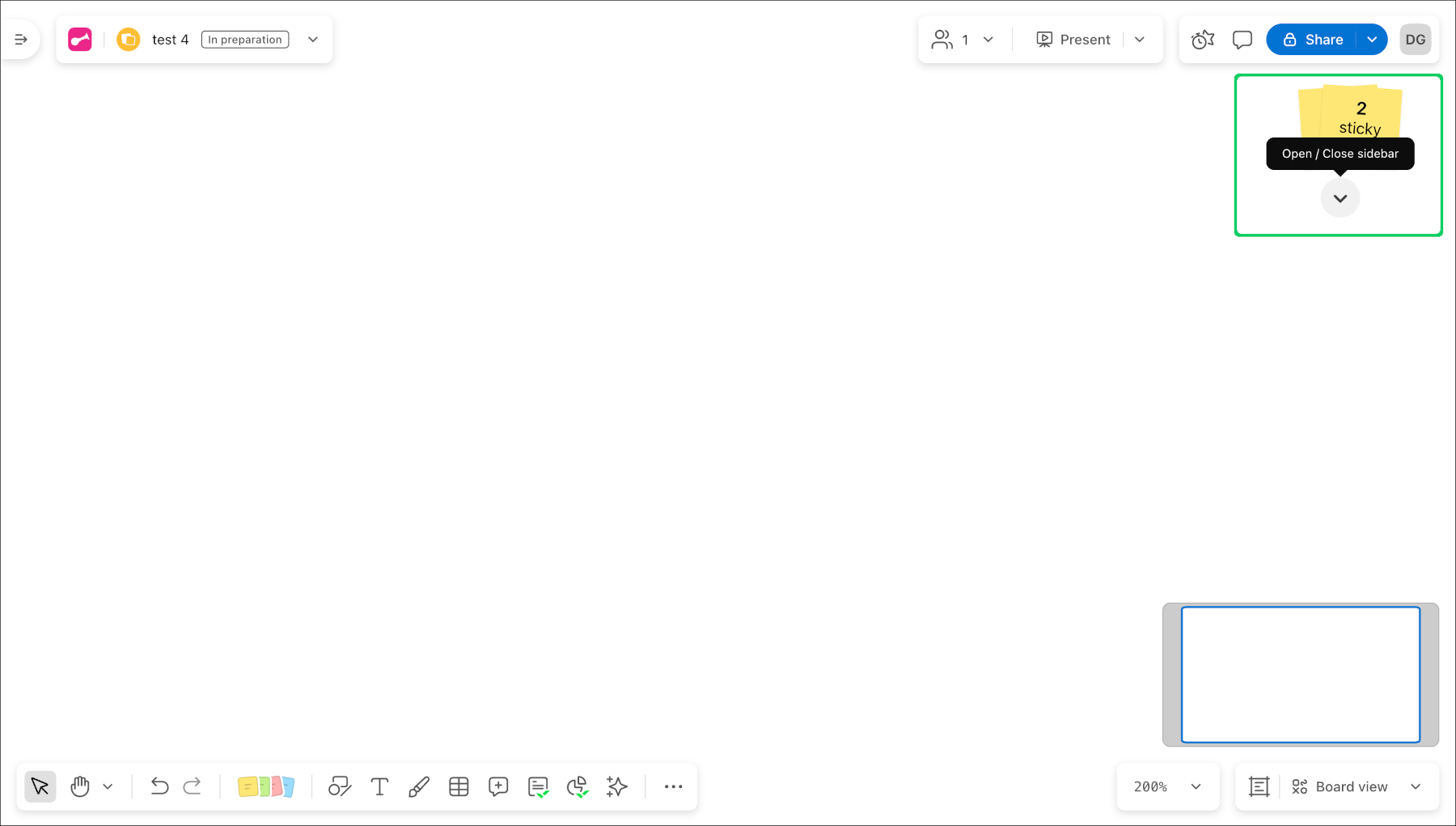
Task: Click the Undo arrow
Action: click(159, 786)
